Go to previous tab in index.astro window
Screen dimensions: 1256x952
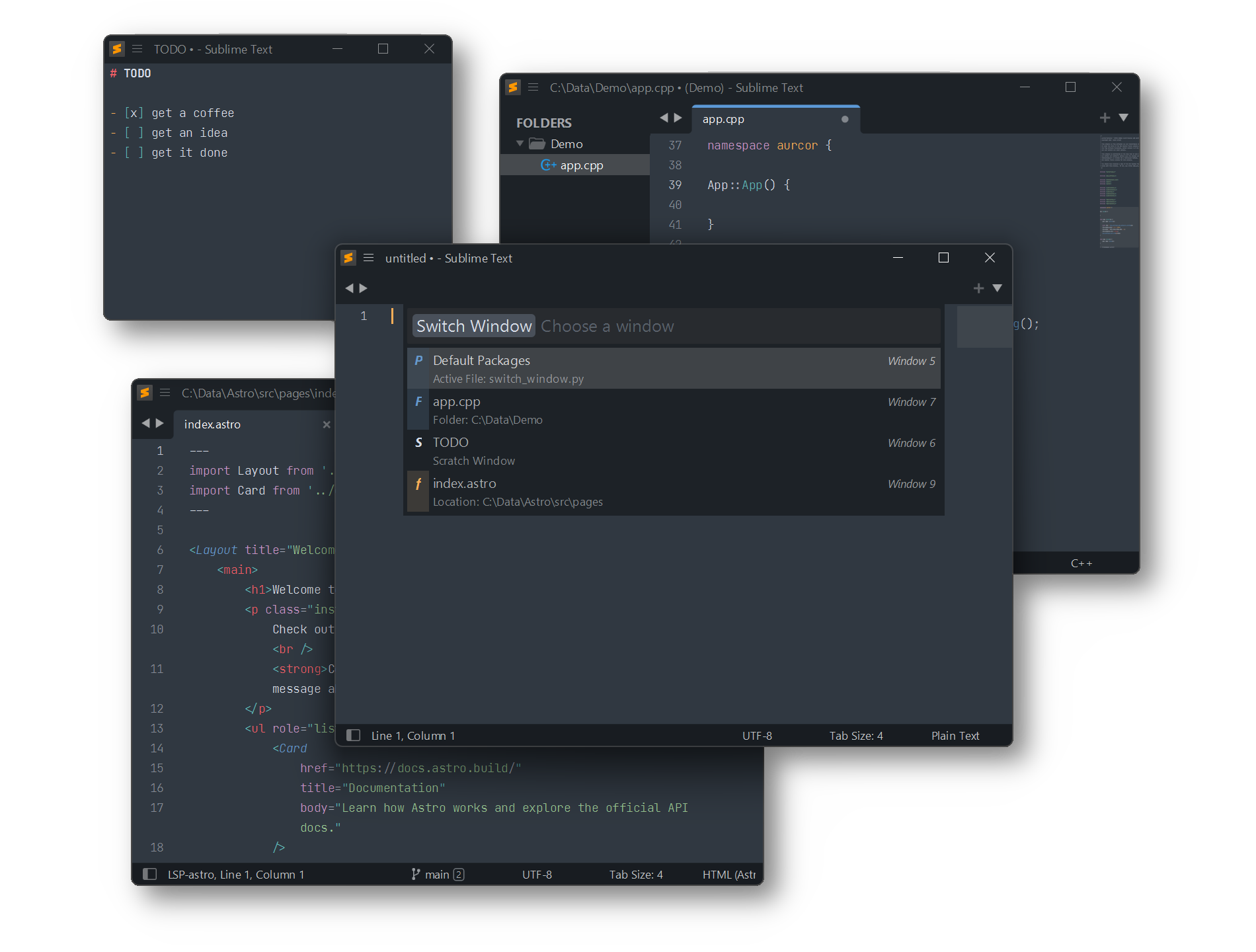click(145, 423)
